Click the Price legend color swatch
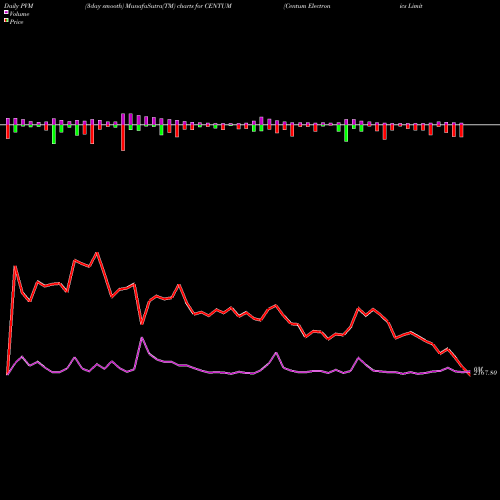Image resolution: width=500 pixels, height=500 pixels. (6, 21)
